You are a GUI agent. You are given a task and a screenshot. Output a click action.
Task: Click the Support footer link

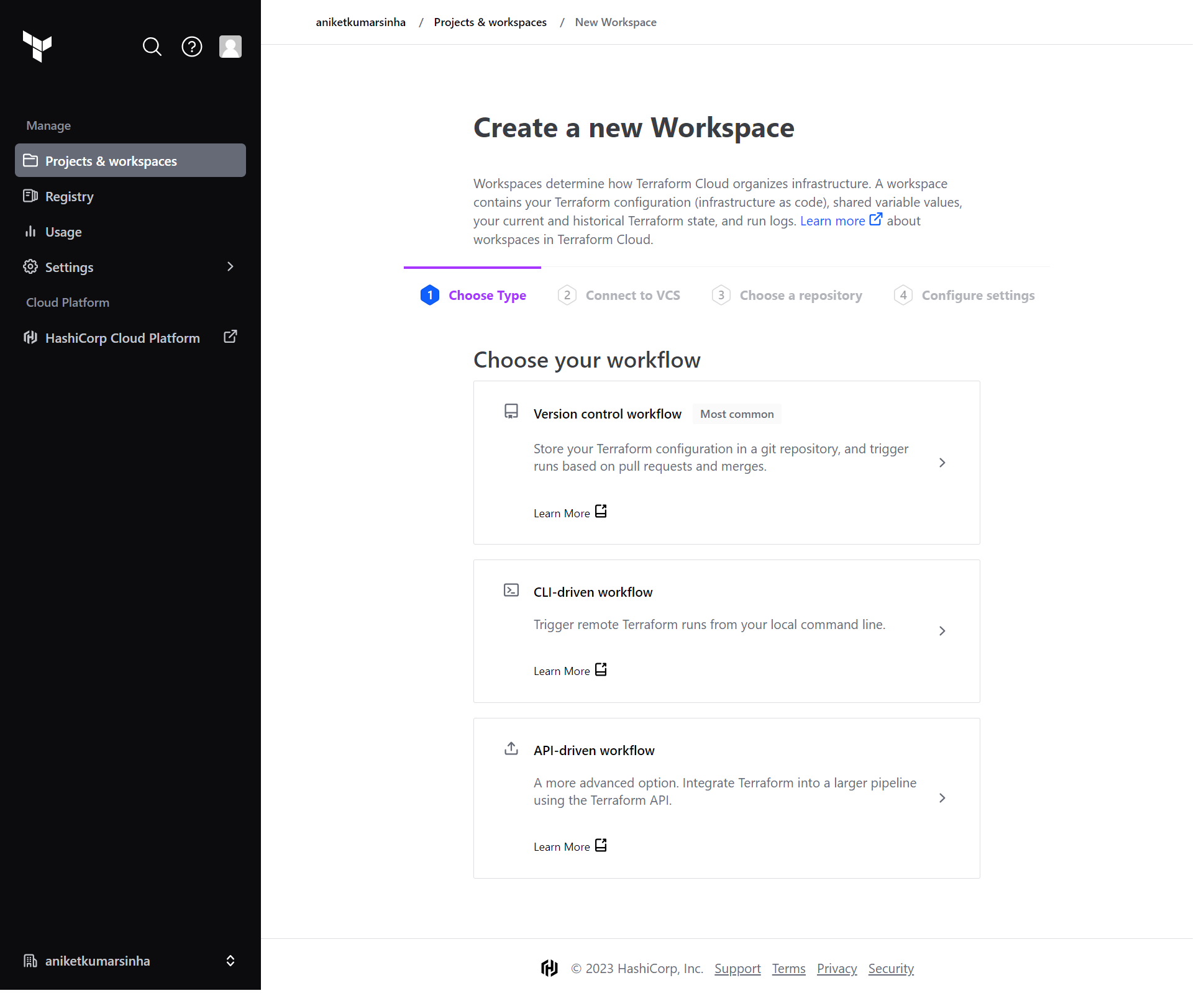click(737, 969)
